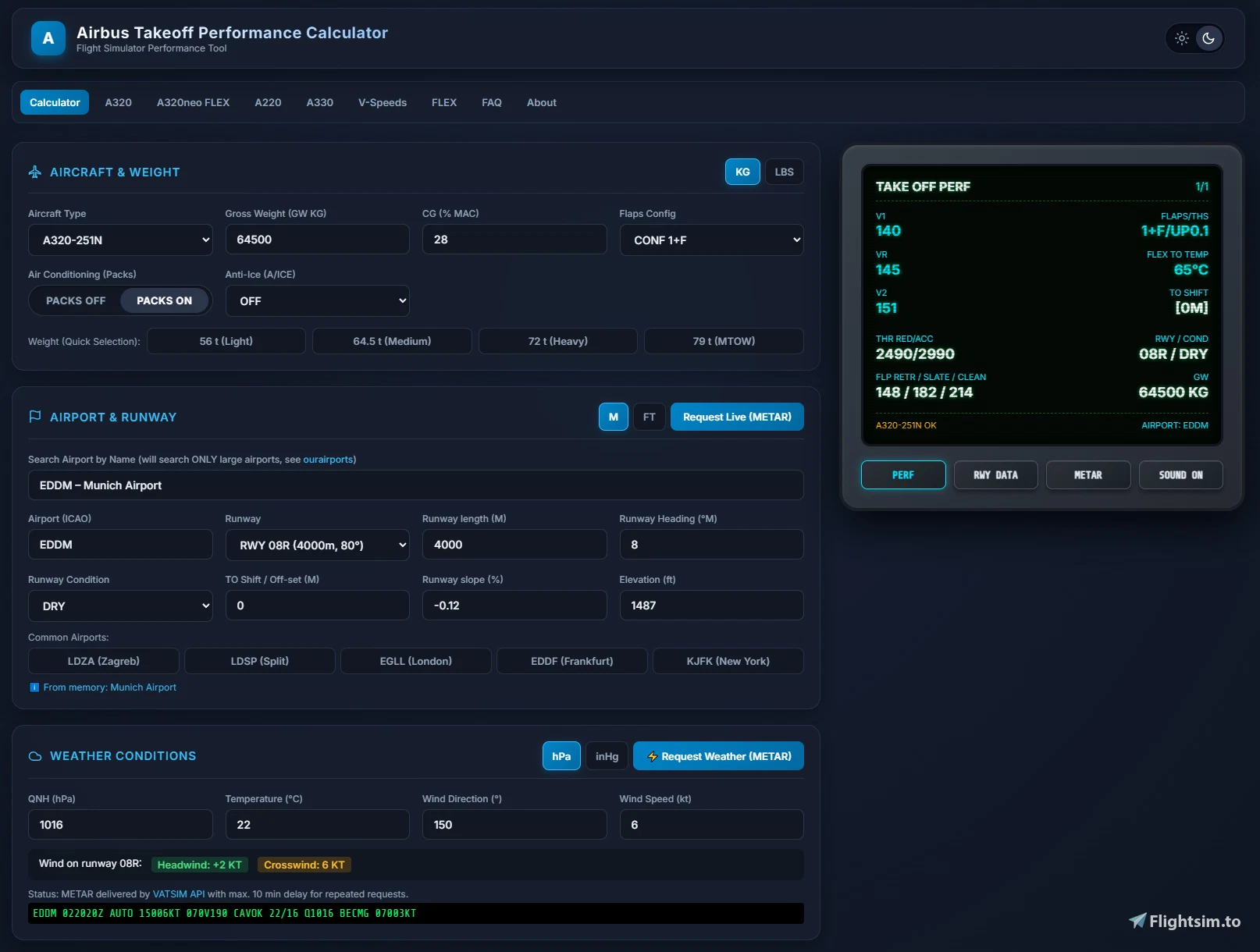Select EDDF (Frankfurt) common airport
Screen dimensions: 1260x952
pos(572,661)
